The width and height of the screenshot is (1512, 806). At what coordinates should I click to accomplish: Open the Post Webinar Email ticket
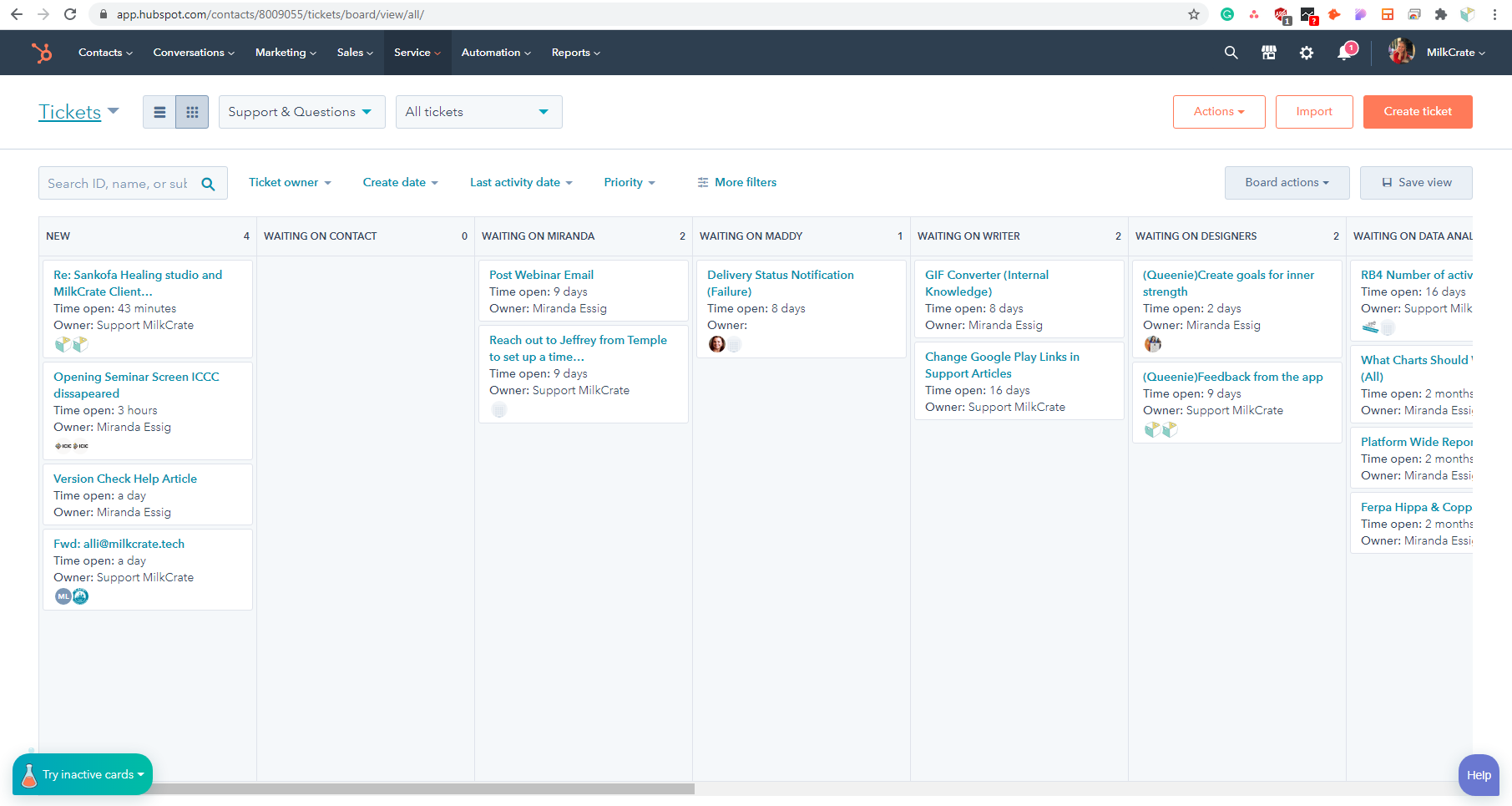click(541, 275)
